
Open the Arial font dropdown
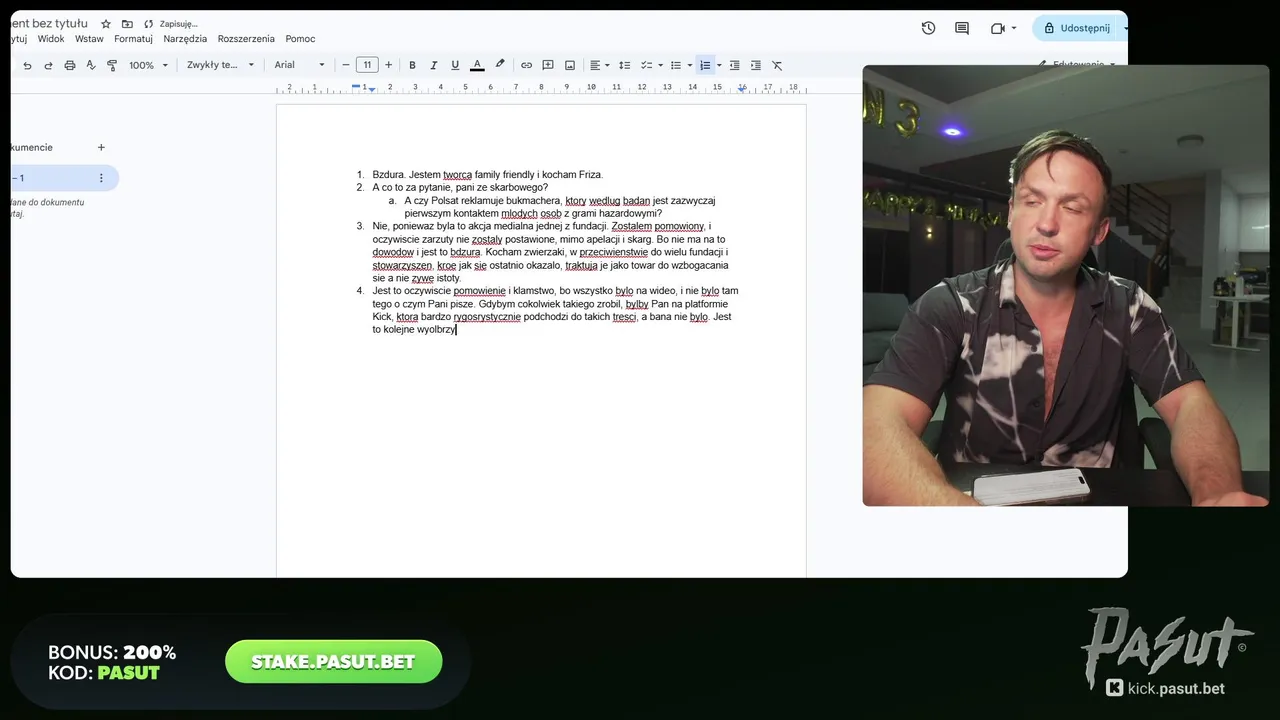(x=300, y=65)
